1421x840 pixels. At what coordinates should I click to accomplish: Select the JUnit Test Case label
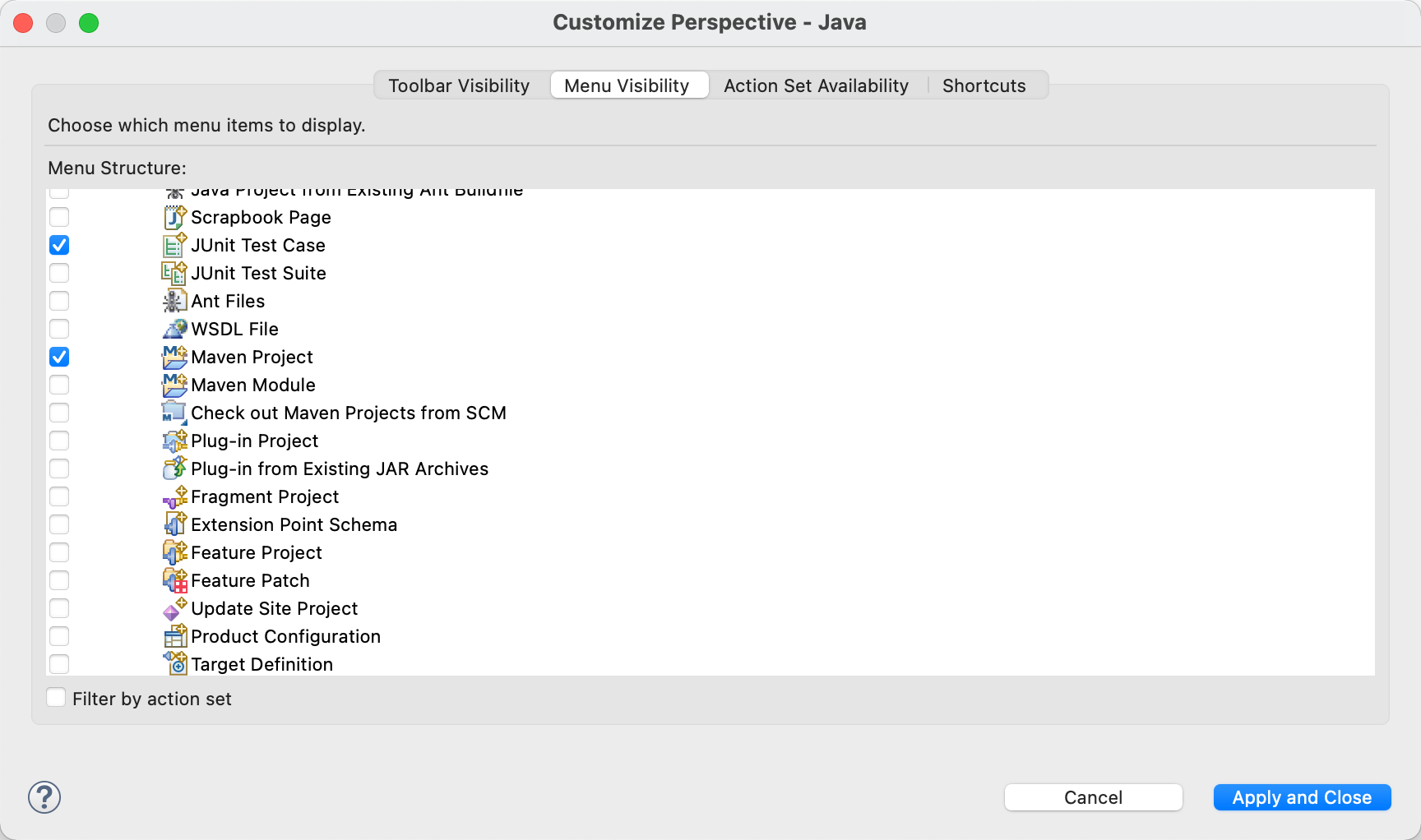click(x=258, y=245)
